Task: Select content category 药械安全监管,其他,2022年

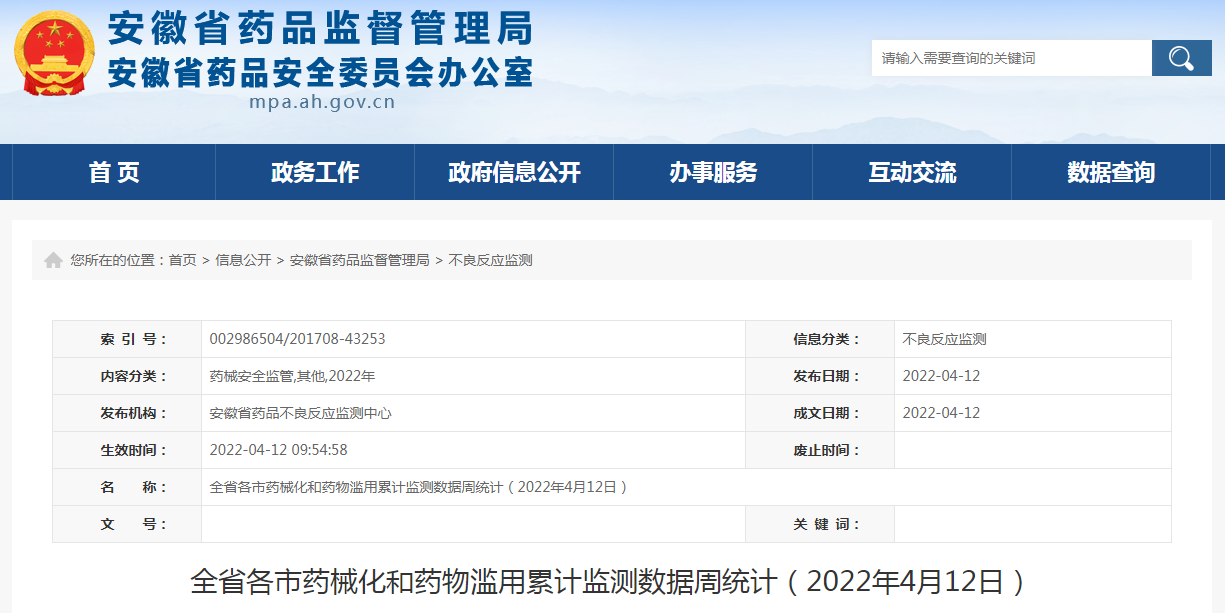Action: [x=292, y=376]
